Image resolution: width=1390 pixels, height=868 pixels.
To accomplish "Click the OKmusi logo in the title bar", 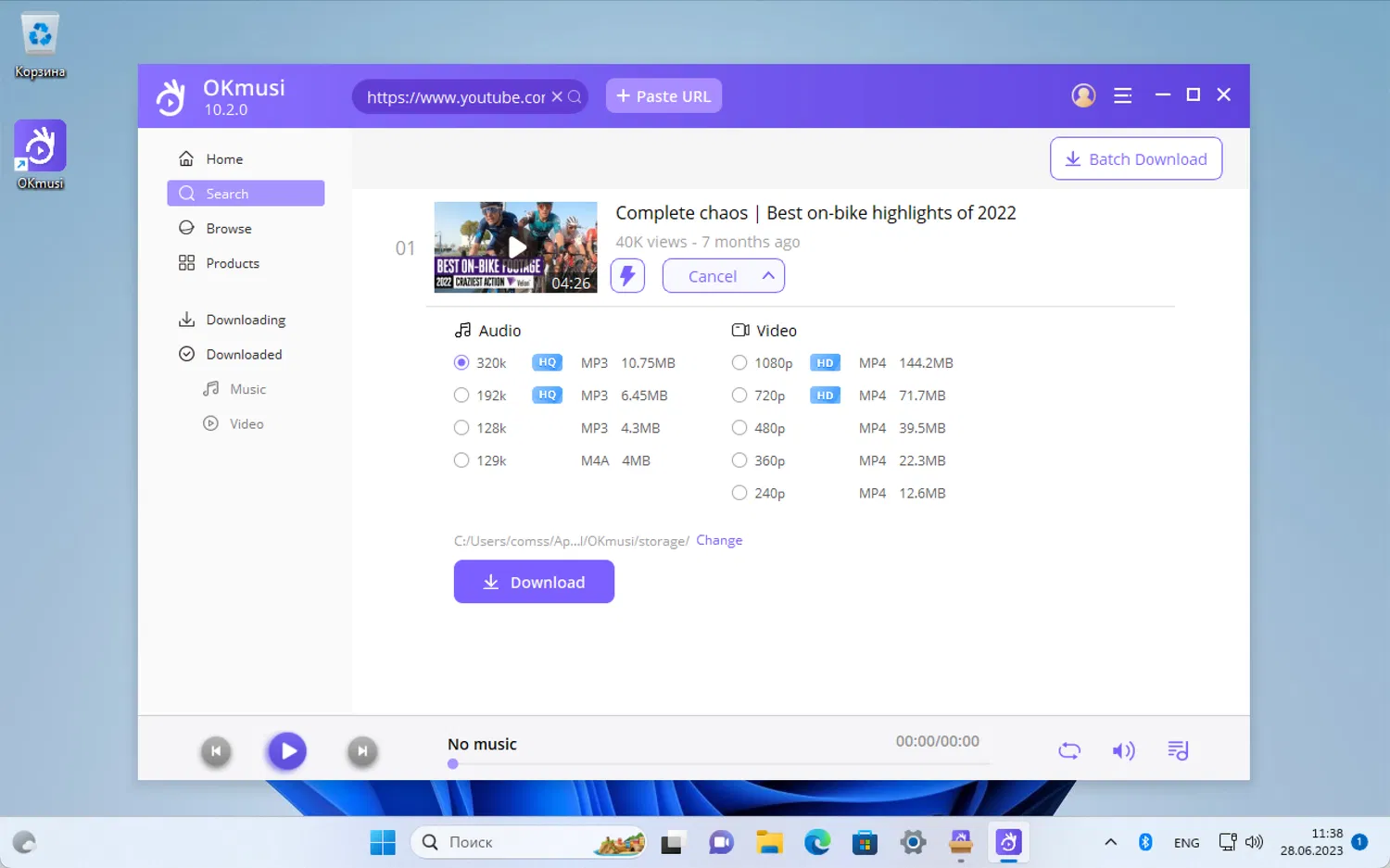I will point(171,96).
